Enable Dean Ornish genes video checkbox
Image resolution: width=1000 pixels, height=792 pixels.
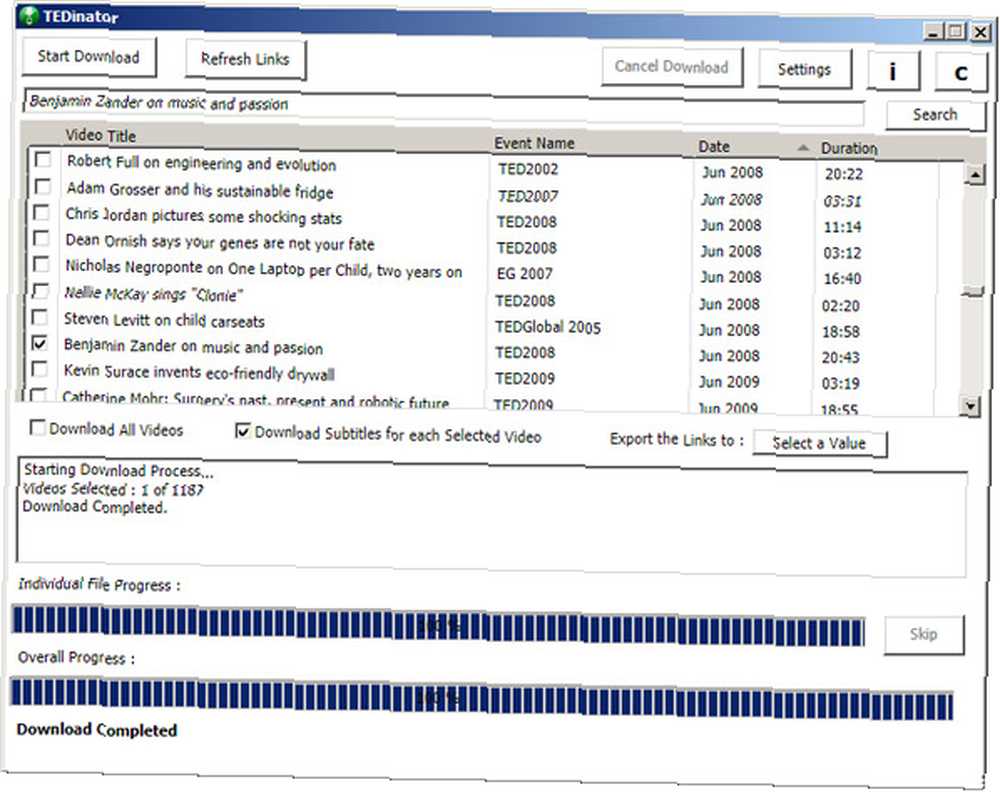(41, 238)
